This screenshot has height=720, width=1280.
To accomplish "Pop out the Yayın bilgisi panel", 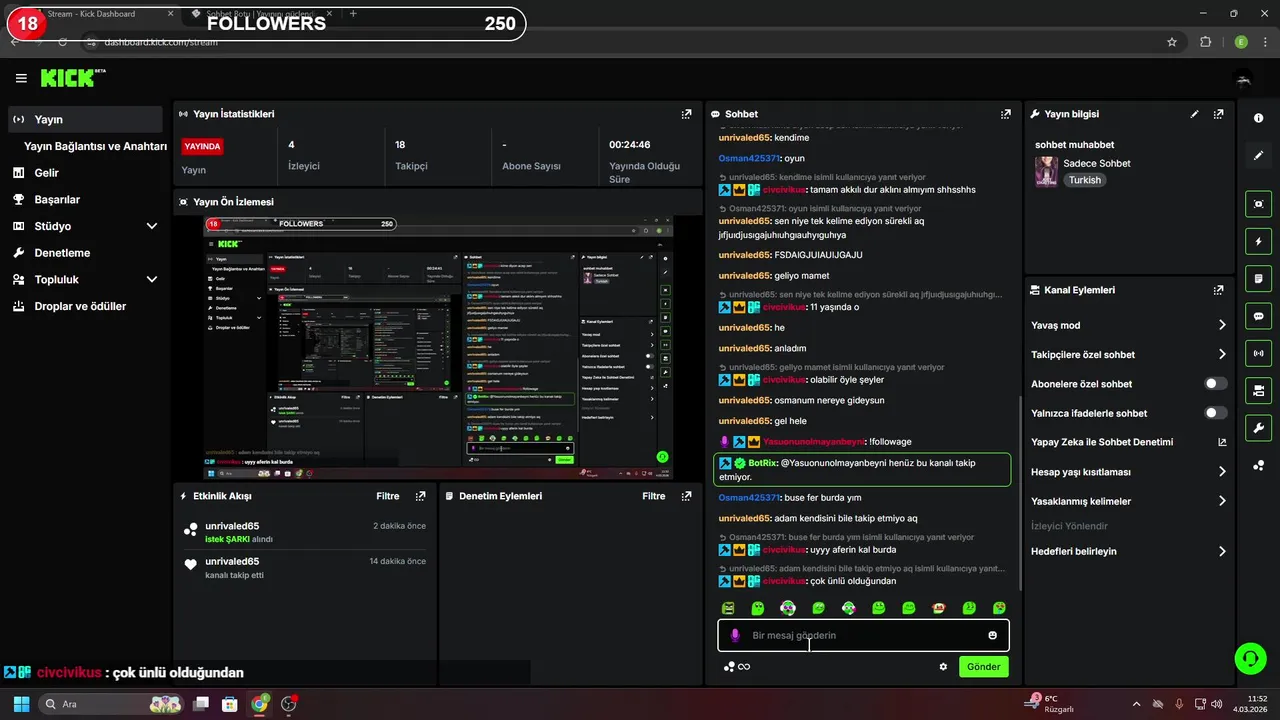I will click(1218, 114).
